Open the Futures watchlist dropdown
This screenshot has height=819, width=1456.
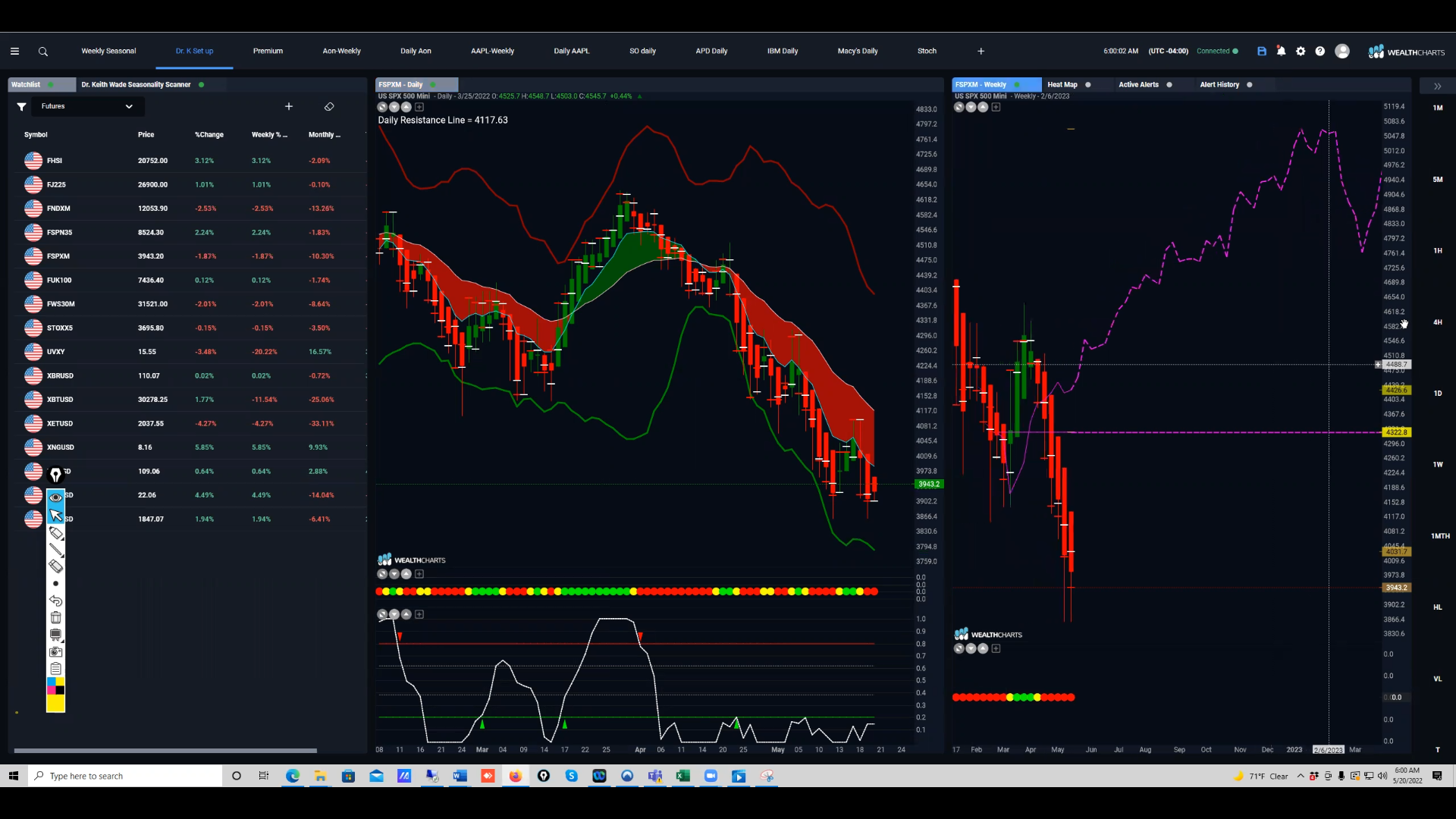pos(86,107)
